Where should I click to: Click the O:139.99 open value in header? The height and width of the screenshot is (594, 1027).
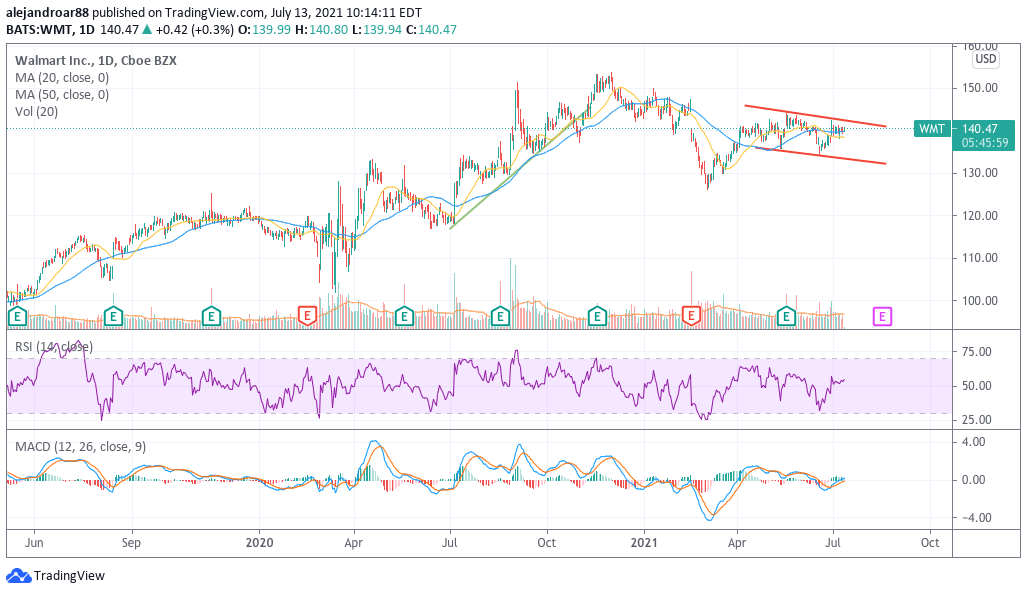point(264,29)
